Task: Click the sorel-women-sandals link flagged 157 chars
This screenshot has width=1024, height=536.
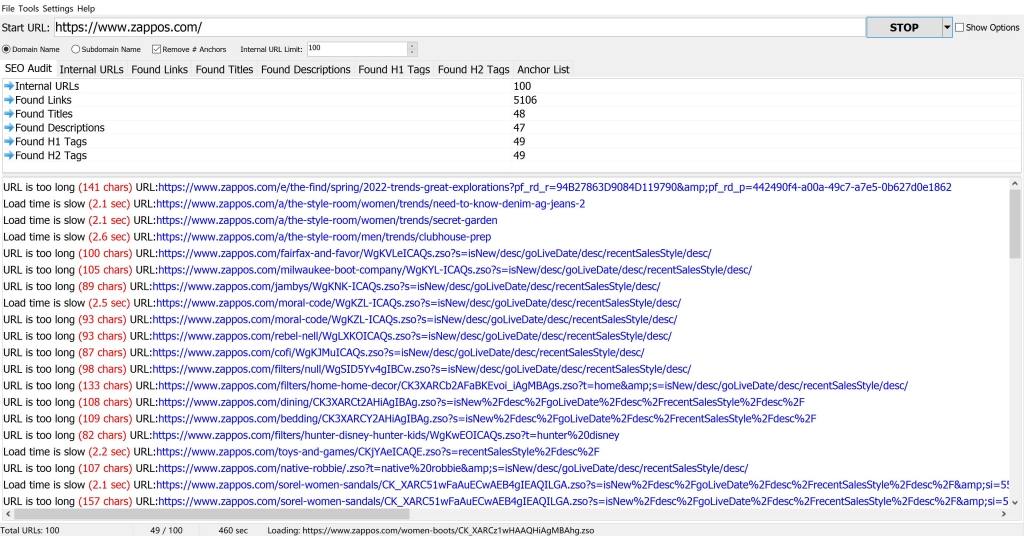Action: pos(583,501)
